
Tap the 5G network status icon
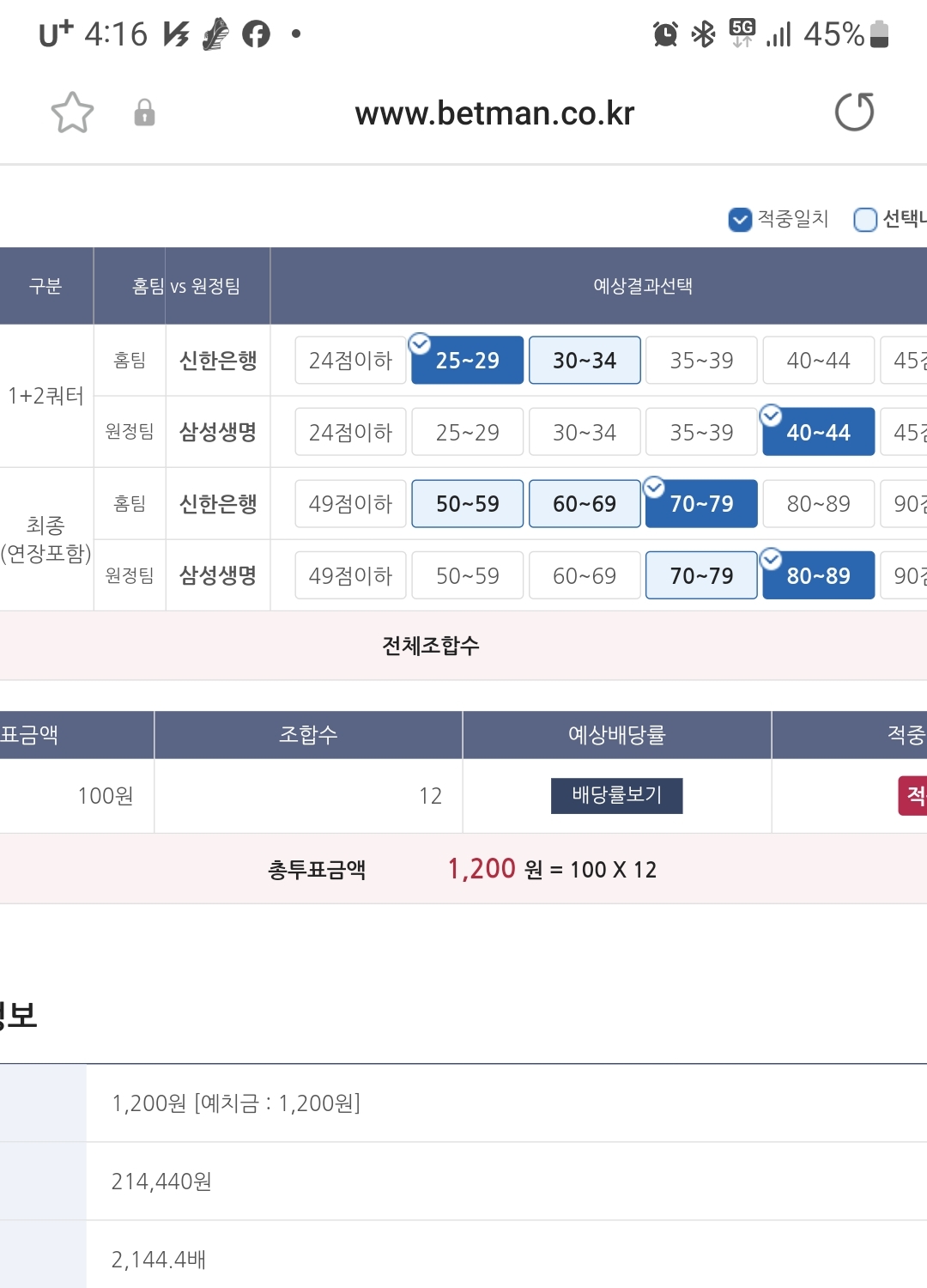pos(742,33)
